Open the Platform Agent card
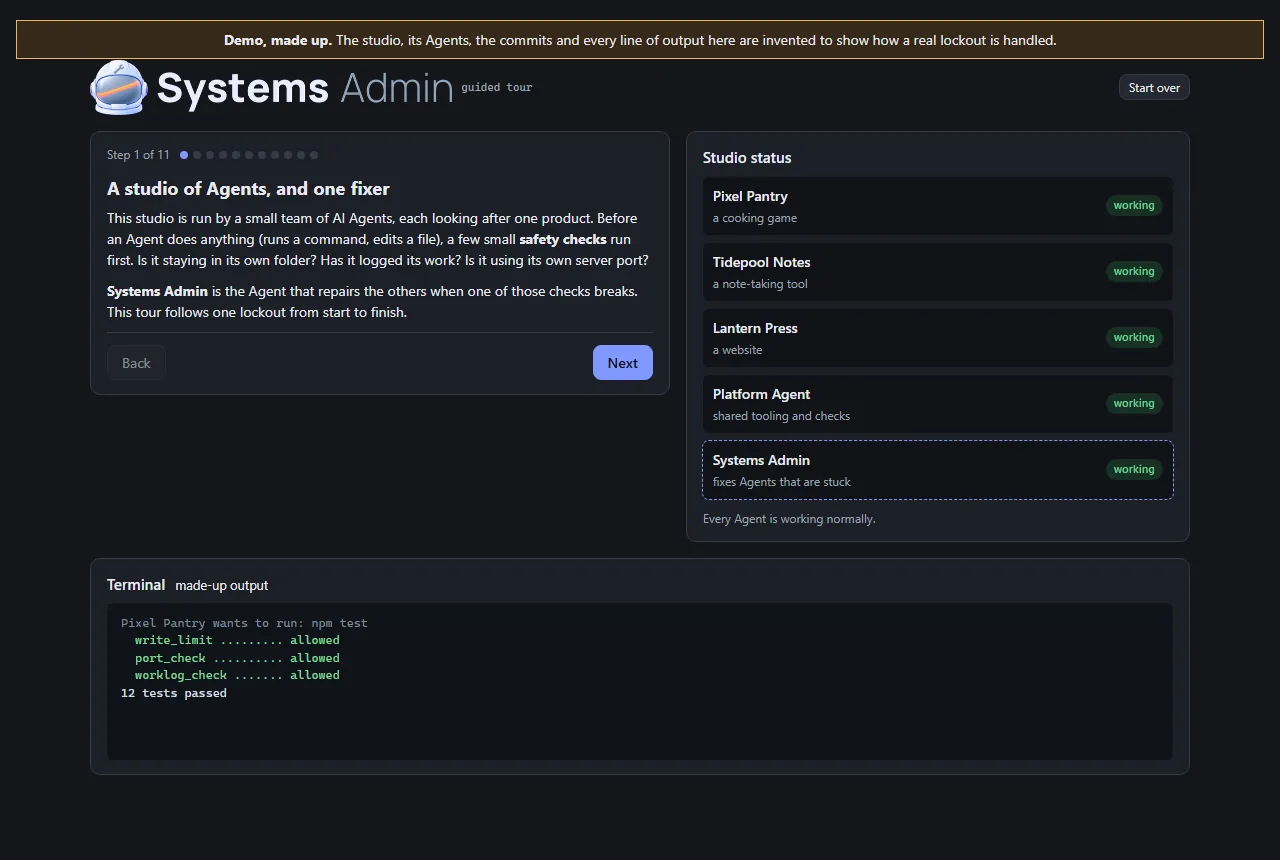 938,404
